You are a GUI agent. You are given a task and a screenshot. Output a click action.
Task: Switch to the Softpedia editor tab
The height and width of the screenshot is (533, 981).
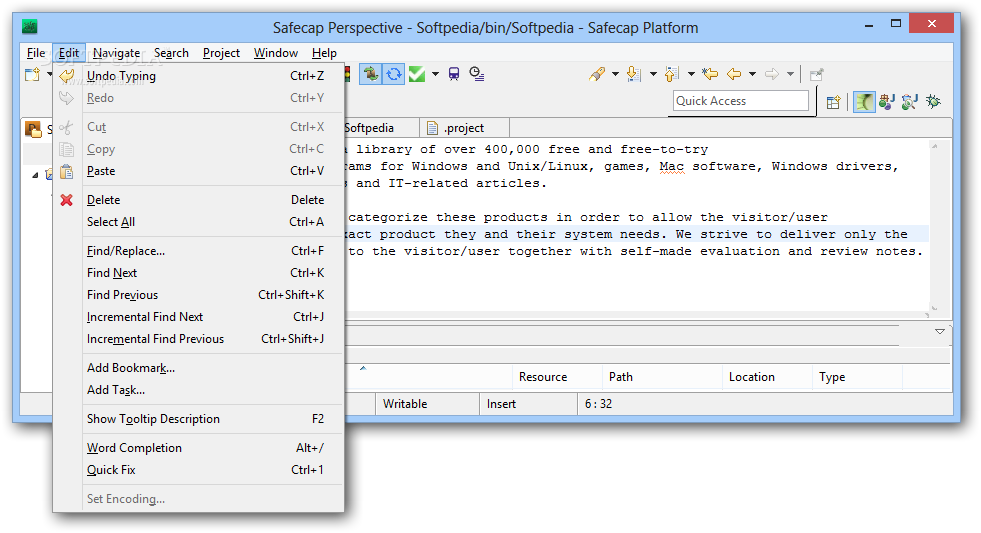(x=380, y=128)
